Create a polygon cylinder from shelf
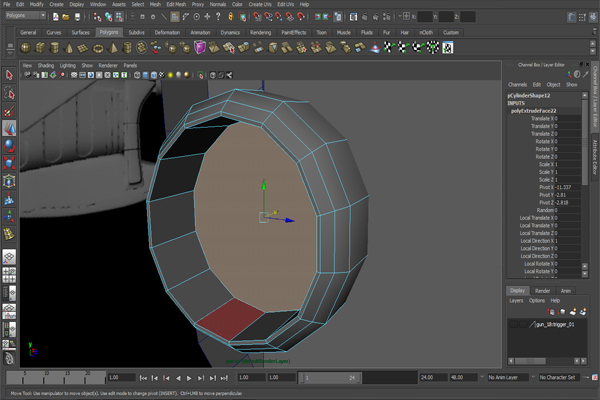Image resolution: width=600 pixels, height=400 pixels. (55, 48)
